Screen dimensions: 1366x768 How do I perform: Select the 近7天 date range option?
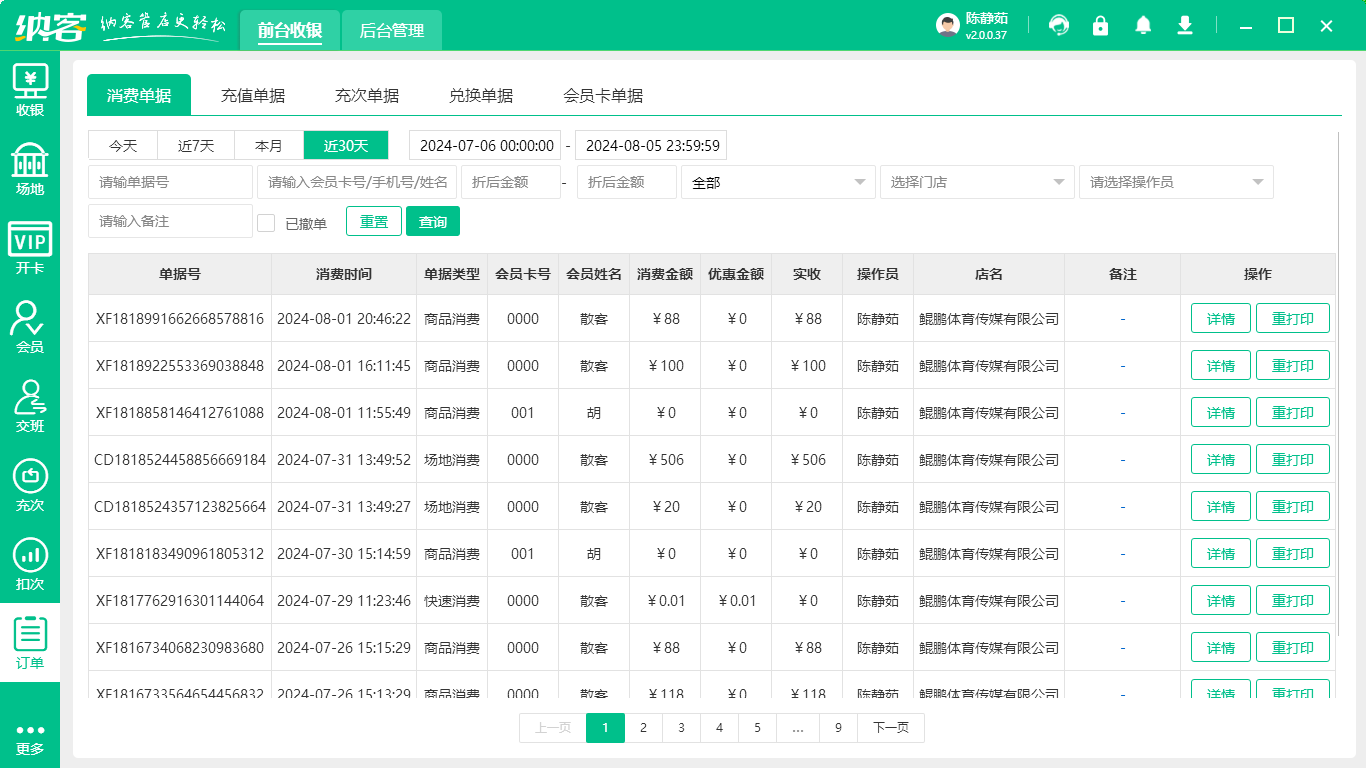(x=196, y=146)
